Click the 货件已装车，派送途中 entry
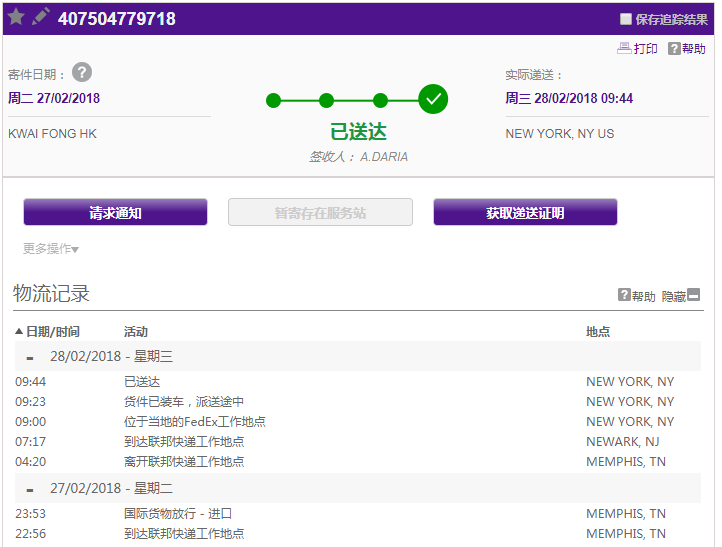The width and height of the screenshot is (722, 547). click(184, 402)
